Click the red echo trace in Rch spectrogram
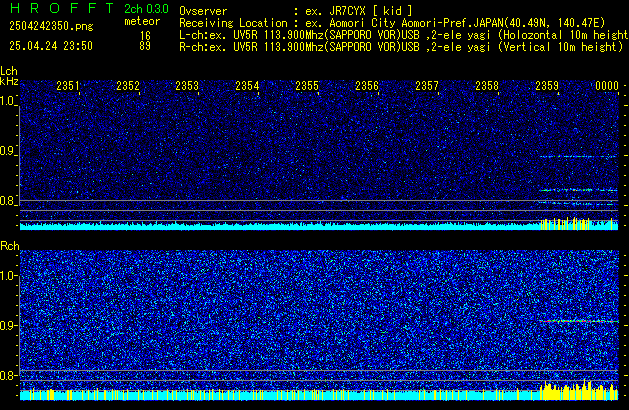Viewport: 629px width, 410px height. (x=579, y=321)
